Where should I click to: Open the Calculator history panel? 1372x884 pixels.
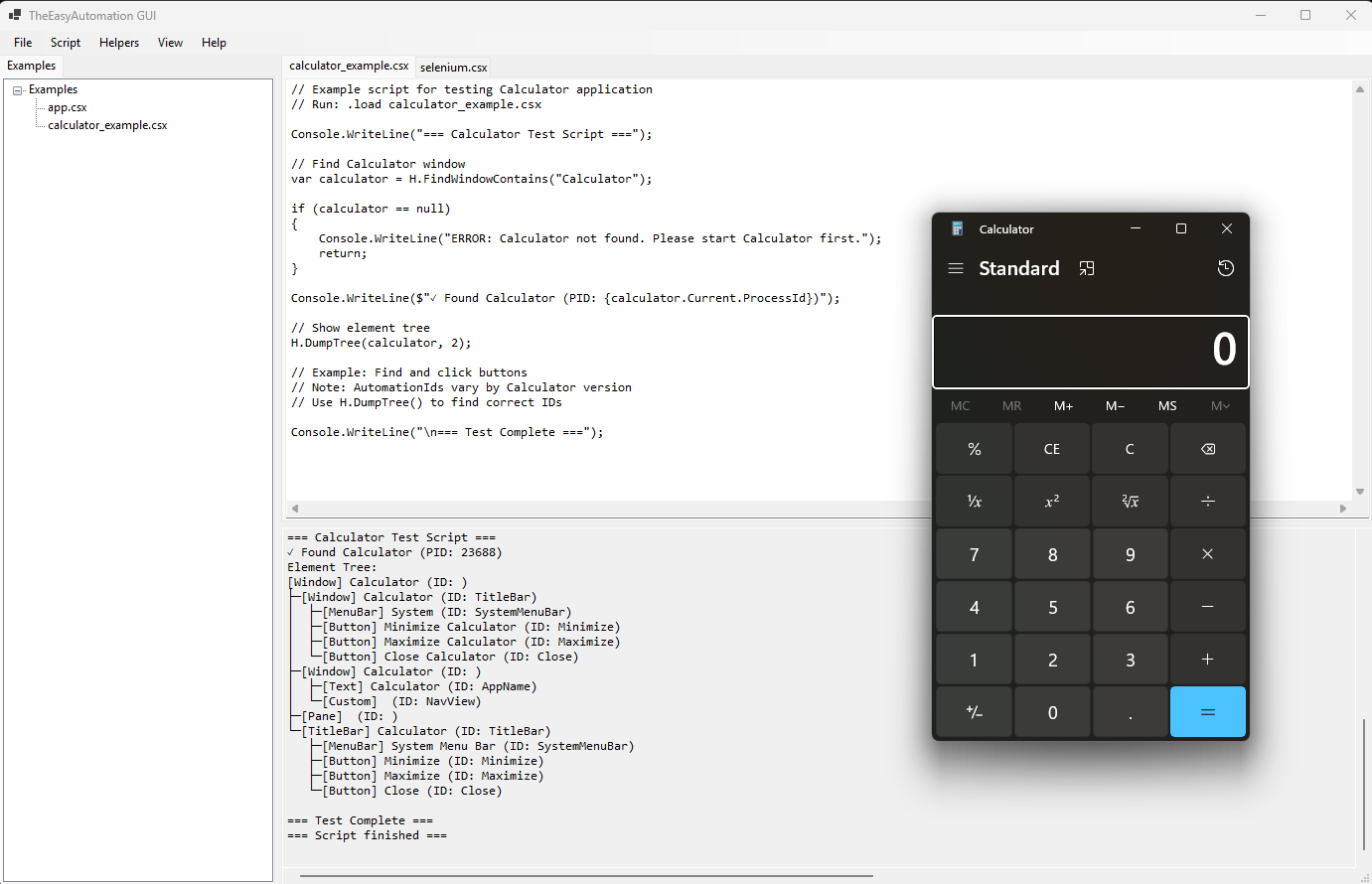(x=1226, y=268)
